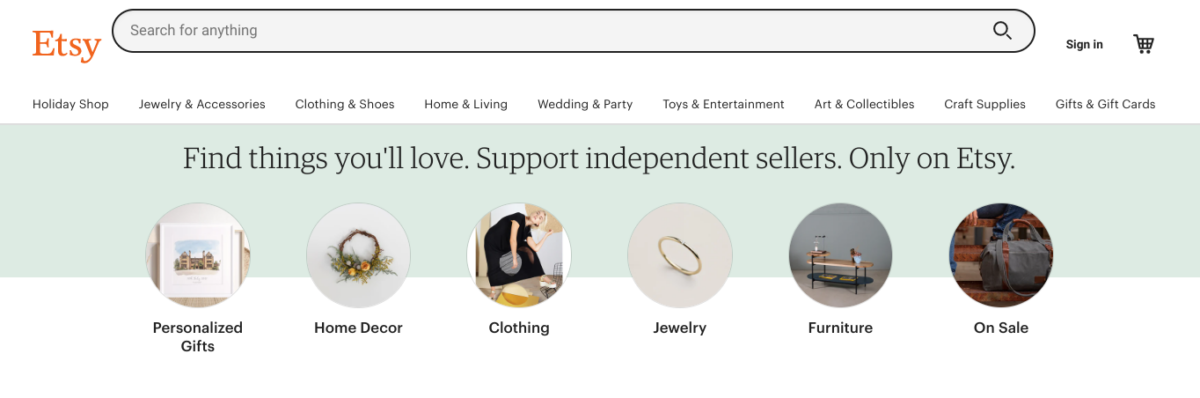Click into the Search for anything field
The height and width of the screenshot is (398, 1200).
[573, 31]
